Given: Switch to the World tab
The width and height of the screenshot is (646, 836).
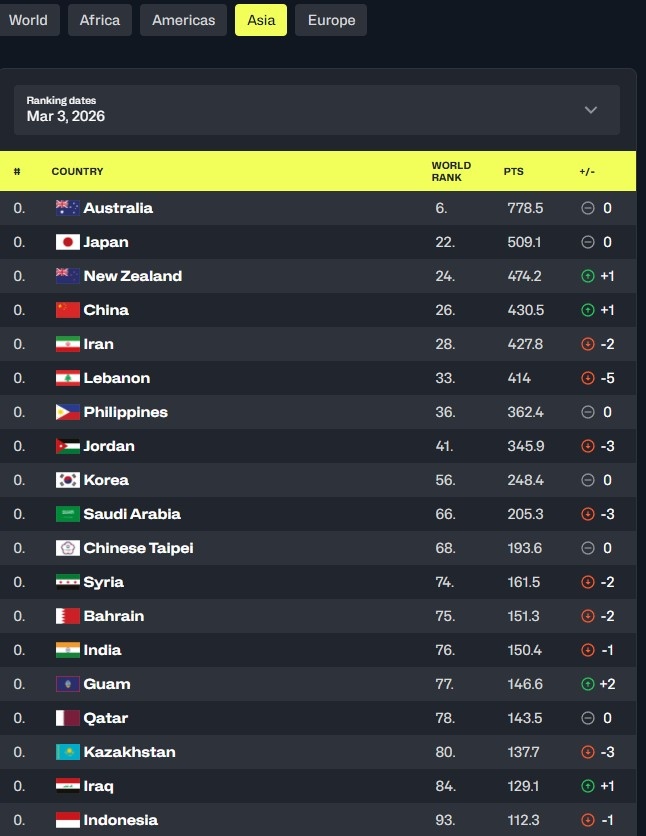Looking at the screenshot, I should (x=28, y=20).
